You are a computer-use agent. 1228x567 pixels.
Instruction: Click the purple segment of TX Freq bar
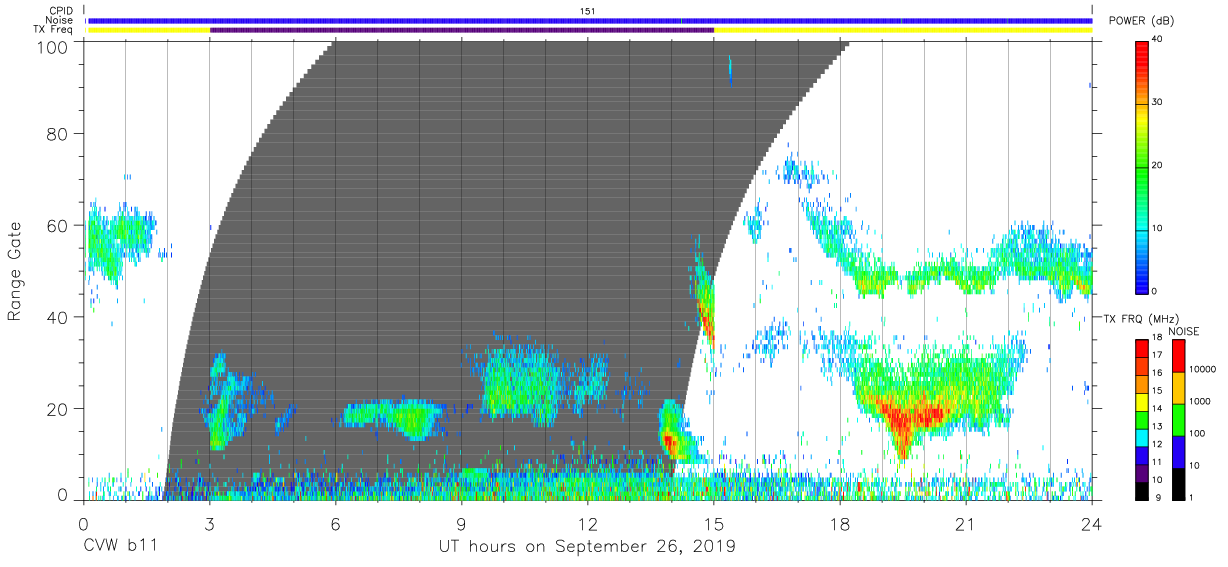coord(462,30)
